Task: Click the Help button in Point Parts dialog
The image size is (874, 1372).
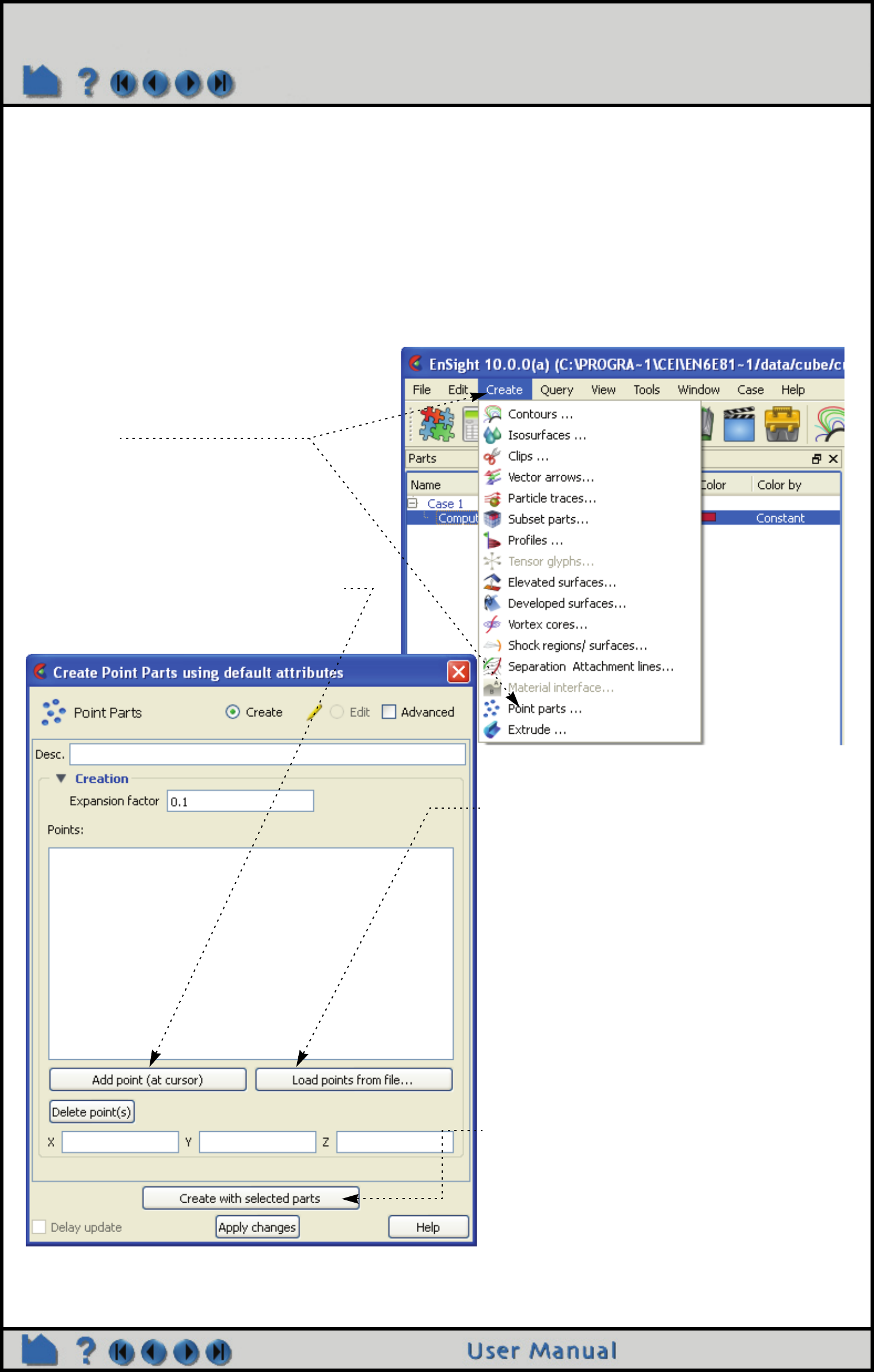Action: point(428,1227)
